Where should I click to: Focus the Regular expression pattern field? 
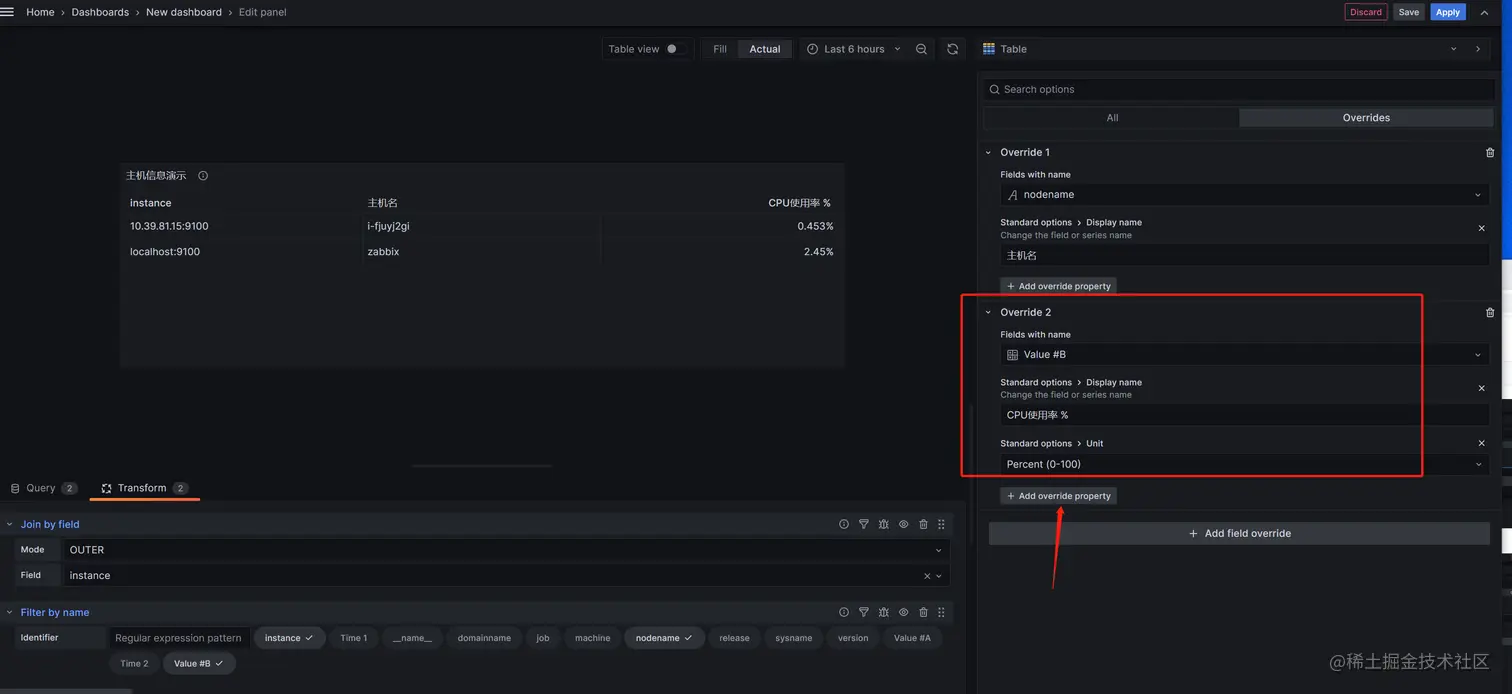[x=178, y=638]
